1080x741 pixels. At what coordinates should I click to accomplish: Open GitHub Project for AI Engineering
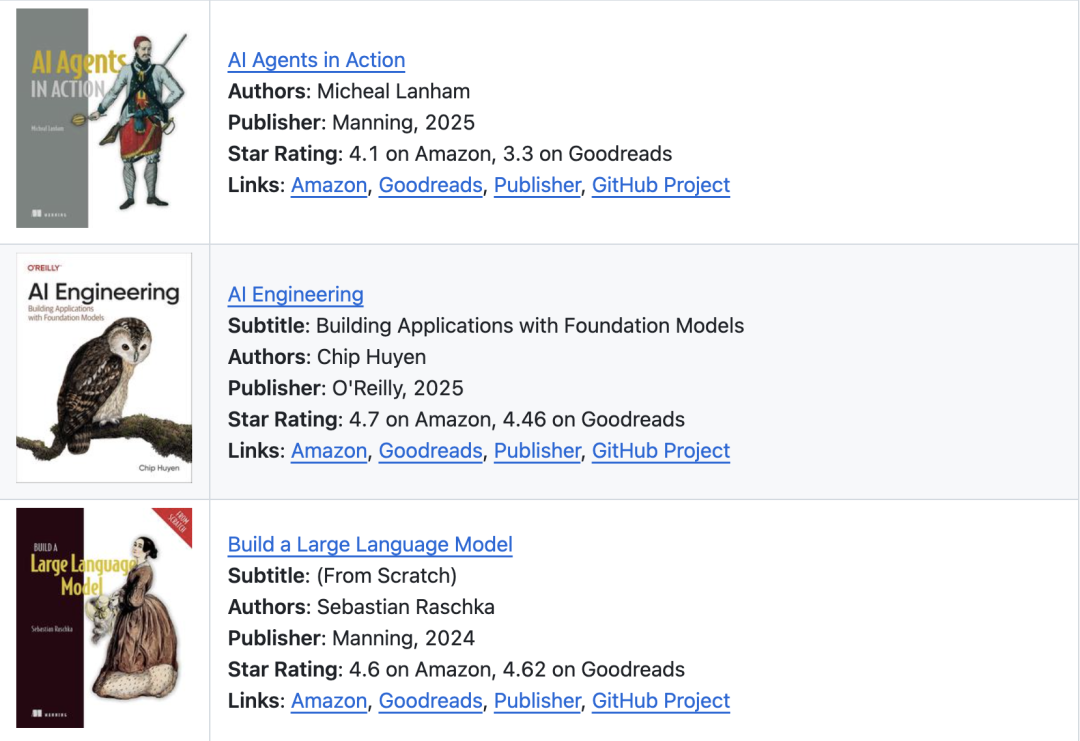point(660,451)
